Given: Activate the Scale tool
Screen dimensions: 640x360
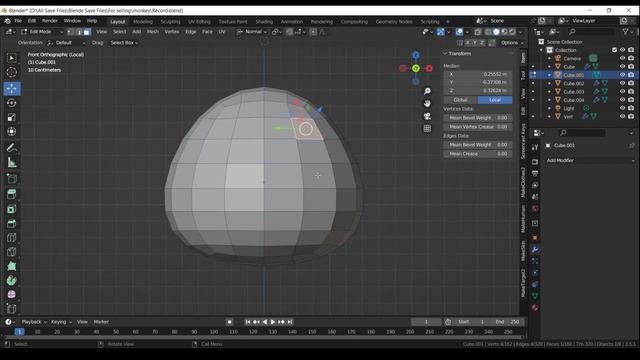Looking at the screenshot, I should 11,118.
